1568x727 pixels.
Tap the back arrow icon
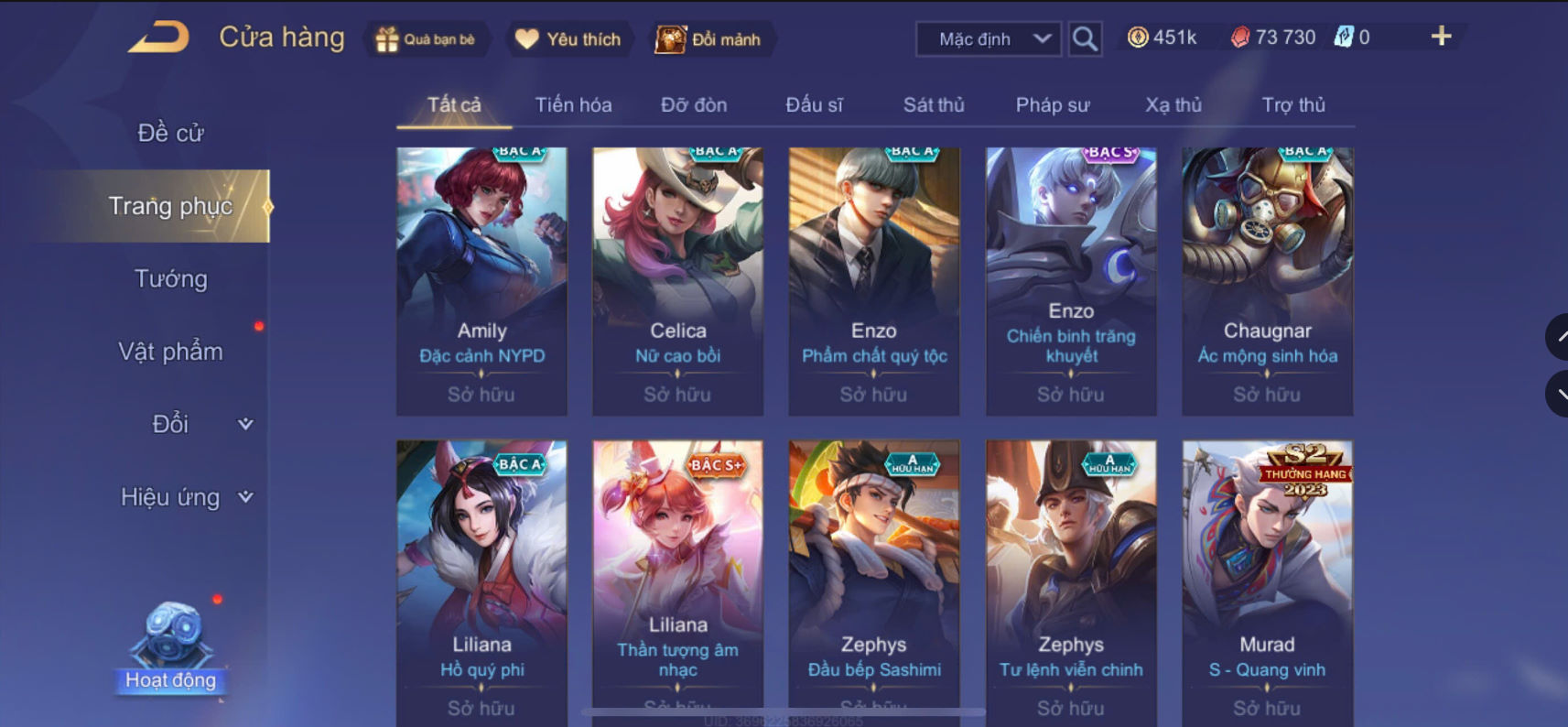pyautogui.click(x=159, y=38)
